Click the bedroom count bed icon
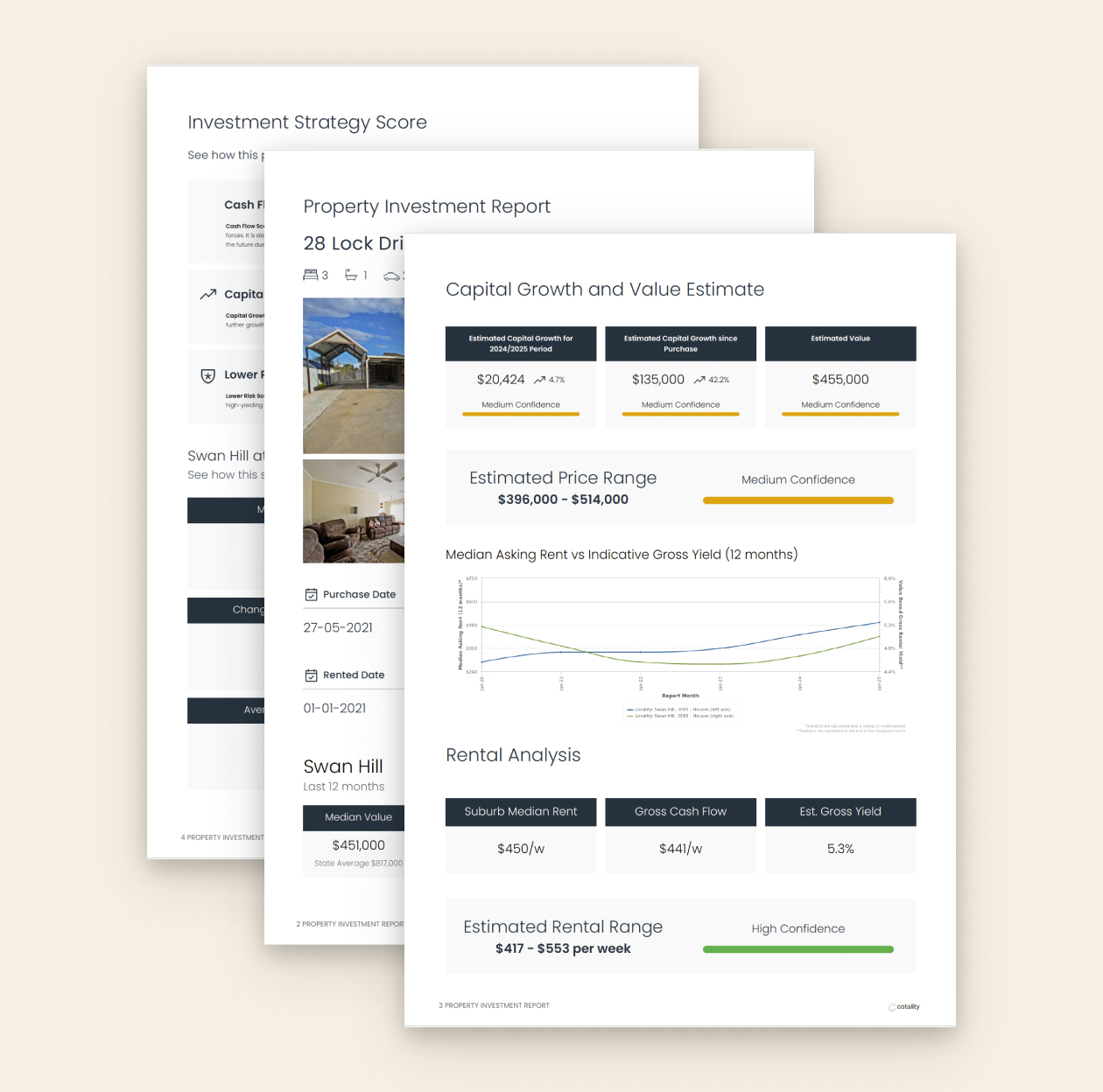Viewport: 1103px width, 1092px height. pos(310,275)
